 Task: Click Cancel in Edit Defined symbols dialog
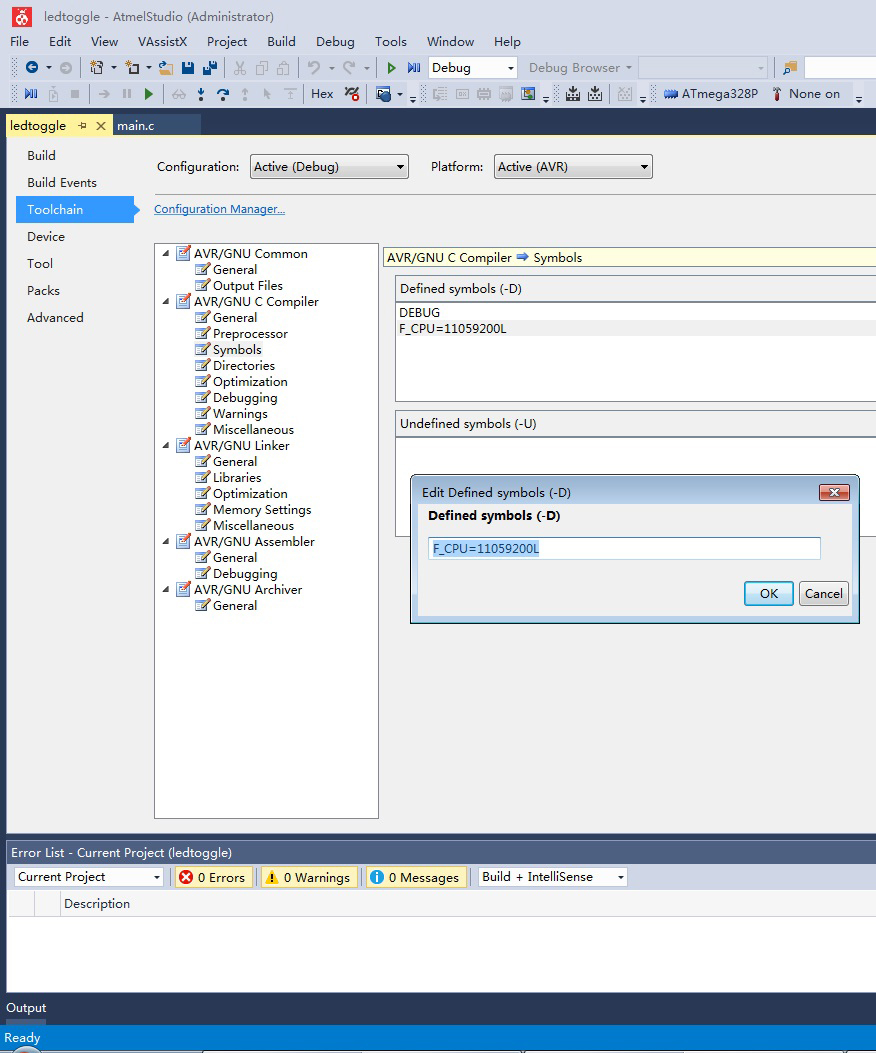(824, 594)
